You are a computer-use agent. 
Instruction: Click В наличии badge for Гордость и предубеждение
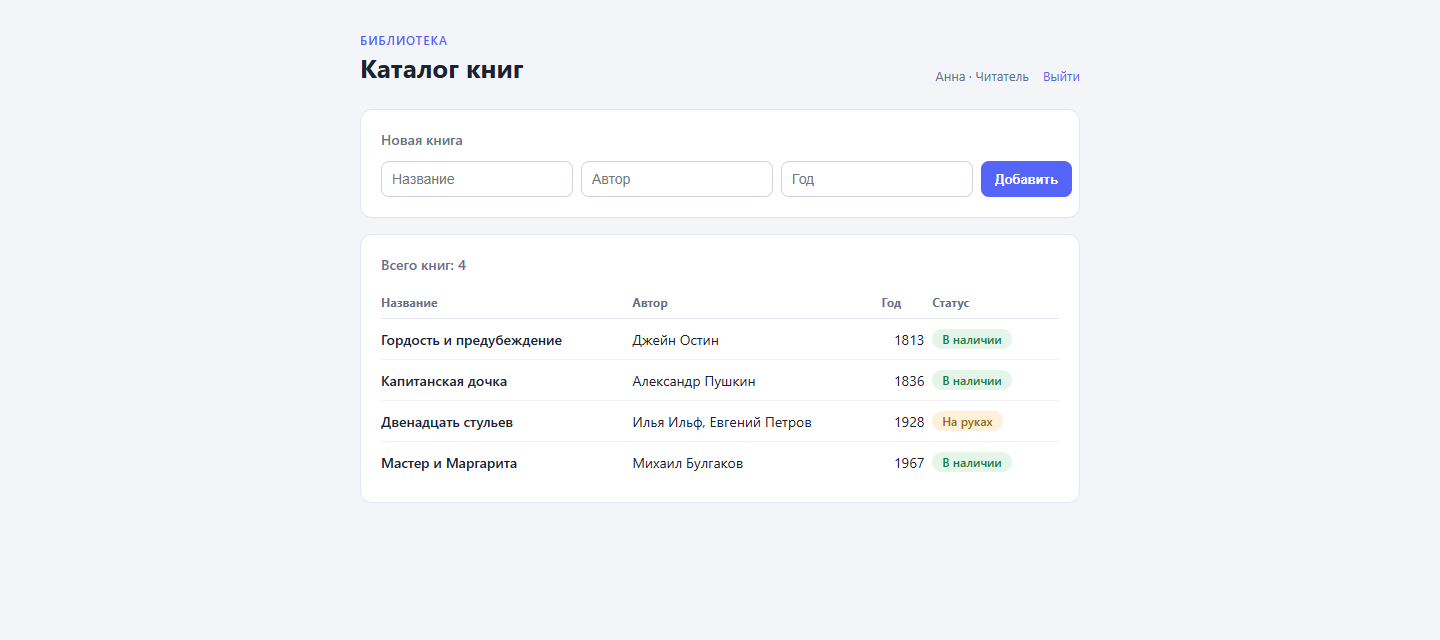(972, 340)
